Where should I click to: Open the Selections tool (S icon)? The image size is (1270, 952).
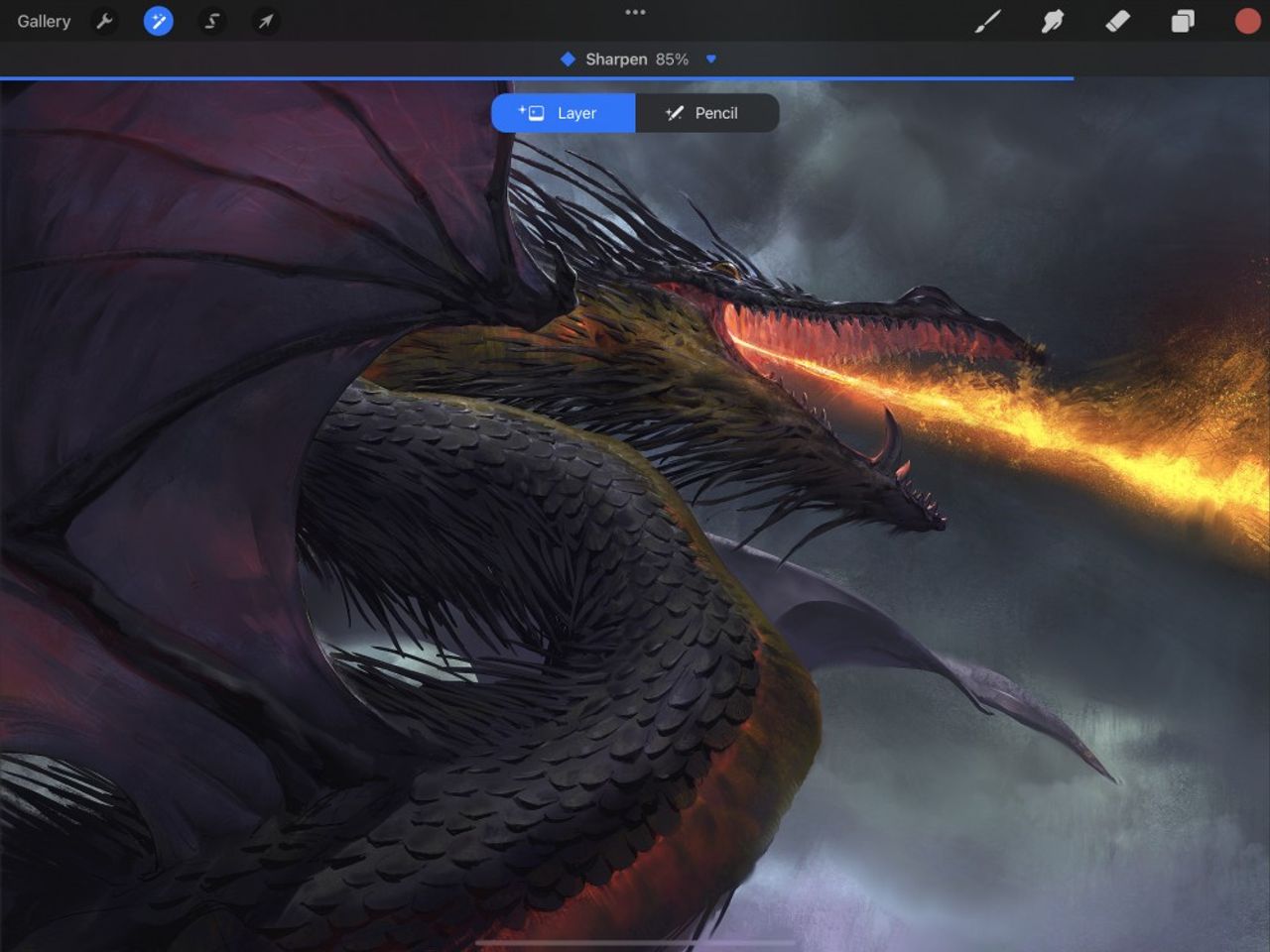click(211, 21)
